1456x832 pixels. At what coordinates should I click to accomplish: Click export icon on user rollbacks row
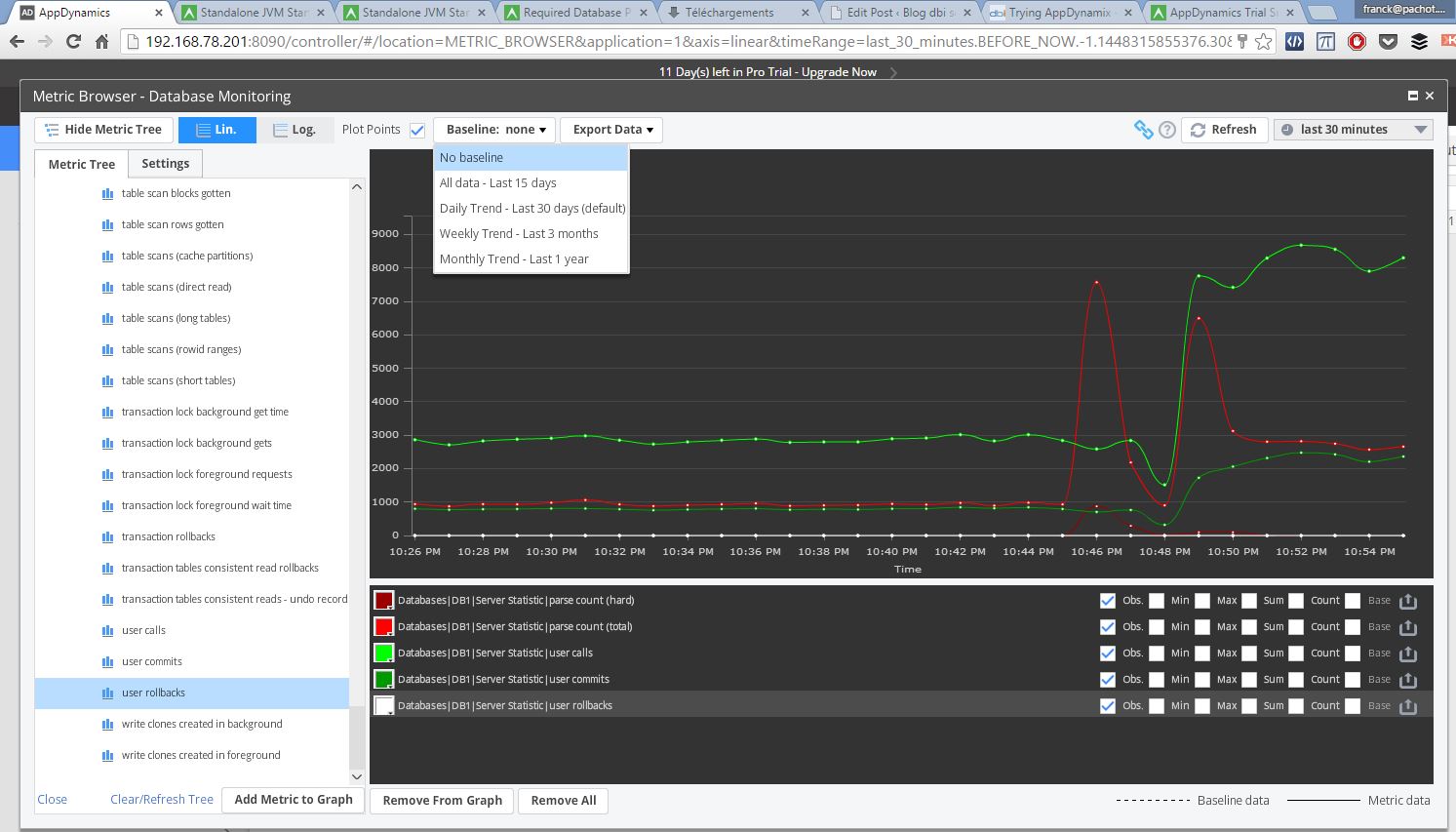coord(1408,706)
